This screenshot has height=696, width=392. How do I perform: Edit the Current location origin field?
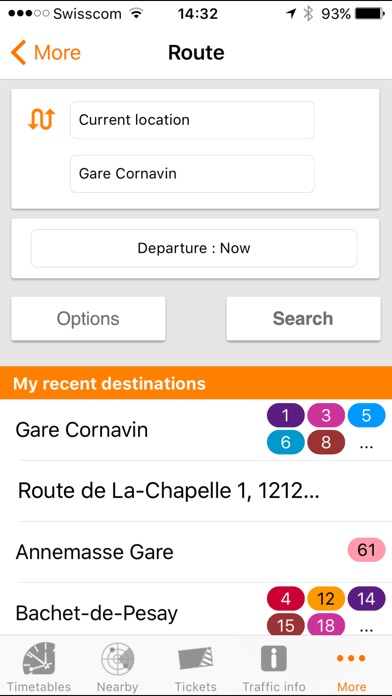[x=192, y=120]
